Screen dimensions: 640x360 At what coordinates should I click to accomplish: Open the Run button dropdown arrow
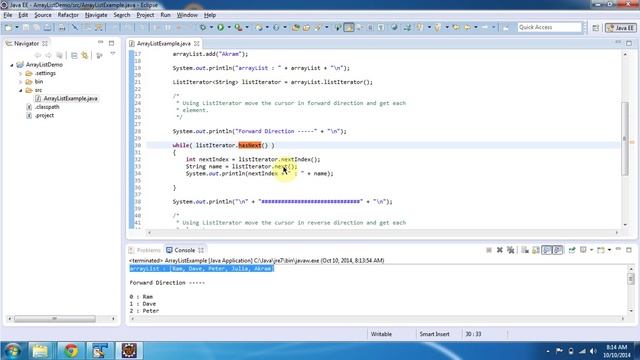point(229,27)
